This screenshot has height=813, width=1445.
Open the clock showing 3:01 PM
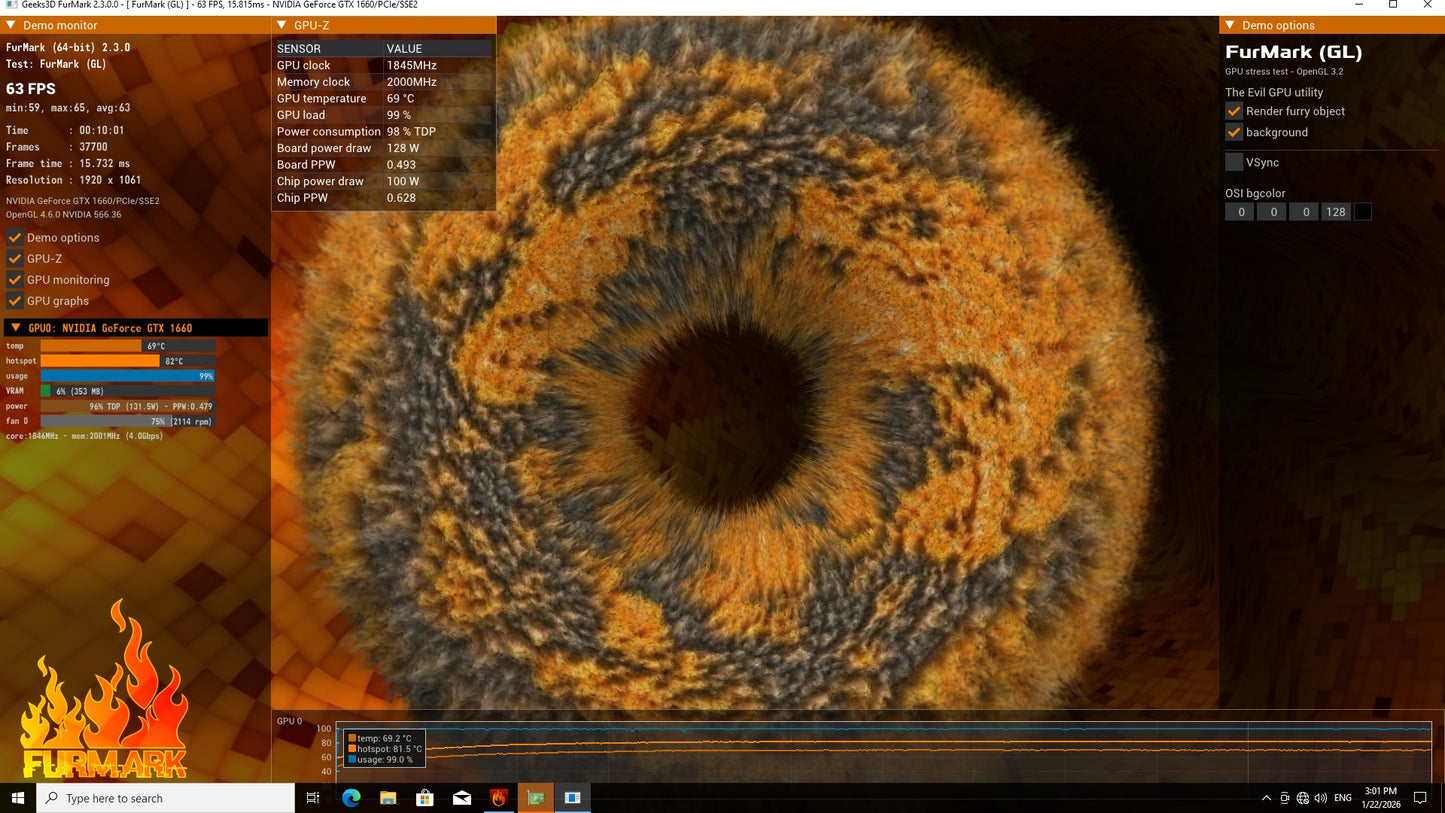[1380, 798]
